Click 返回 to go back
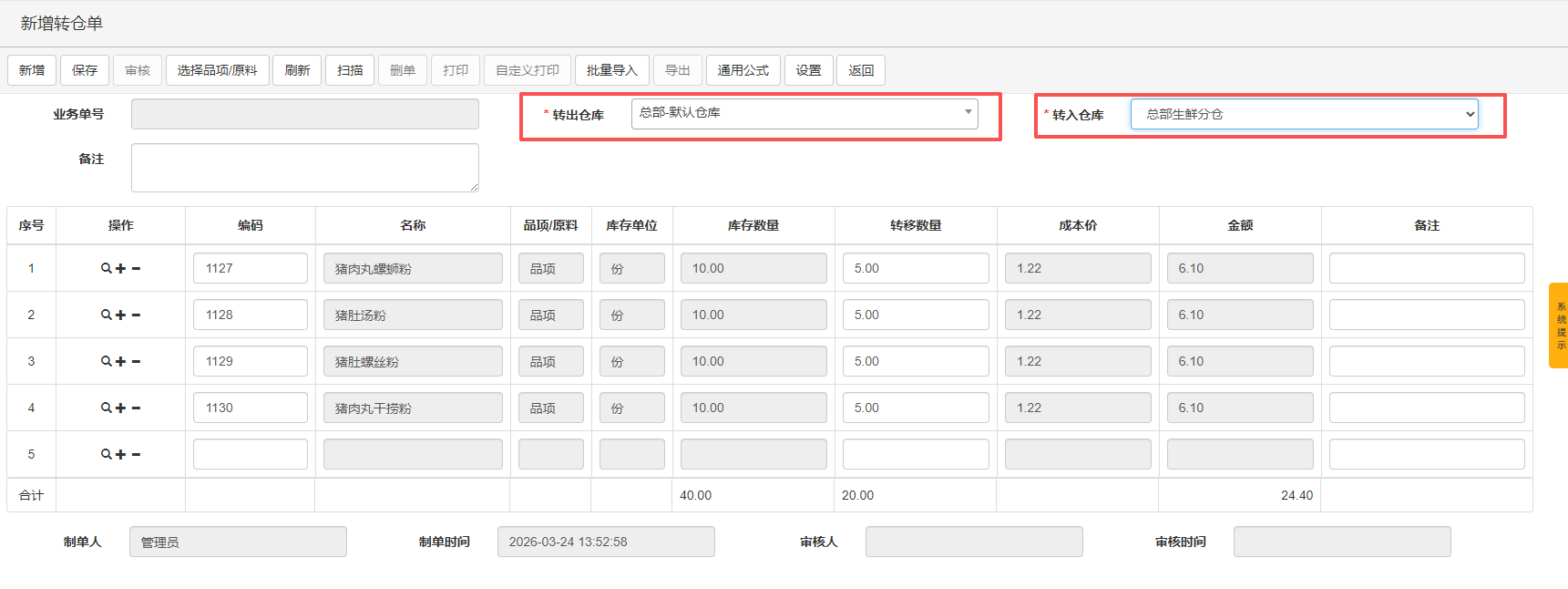 (x=860, y=70)
